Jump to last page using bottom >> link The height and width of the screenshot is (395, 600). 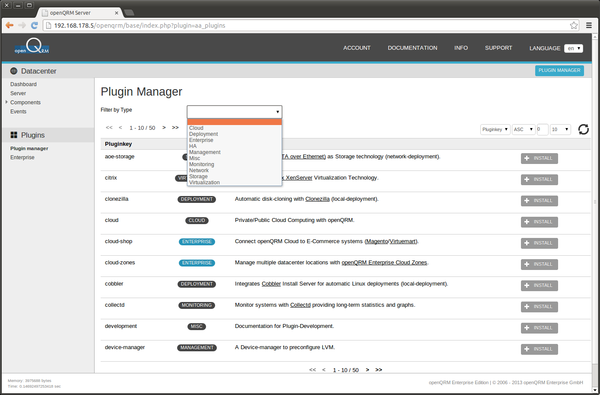click(x=378, y=370)
